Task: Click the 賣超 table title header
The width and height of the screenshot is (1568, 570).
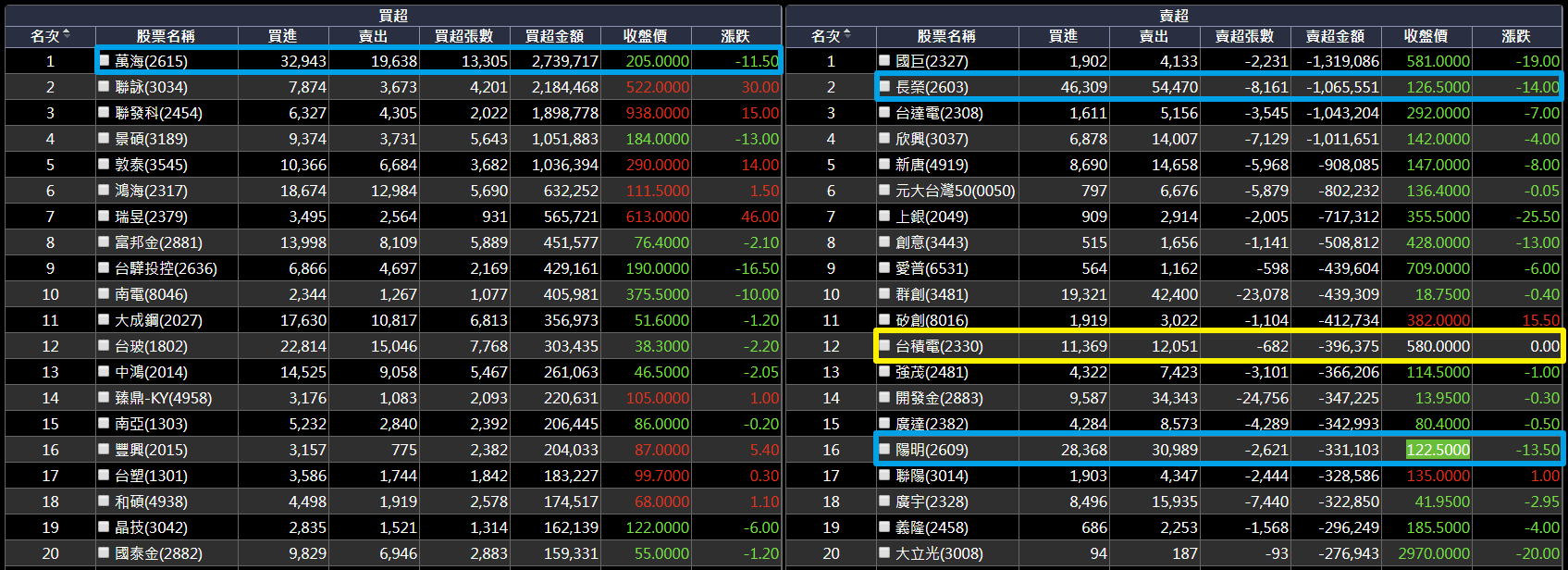Action: (1174, 16)
